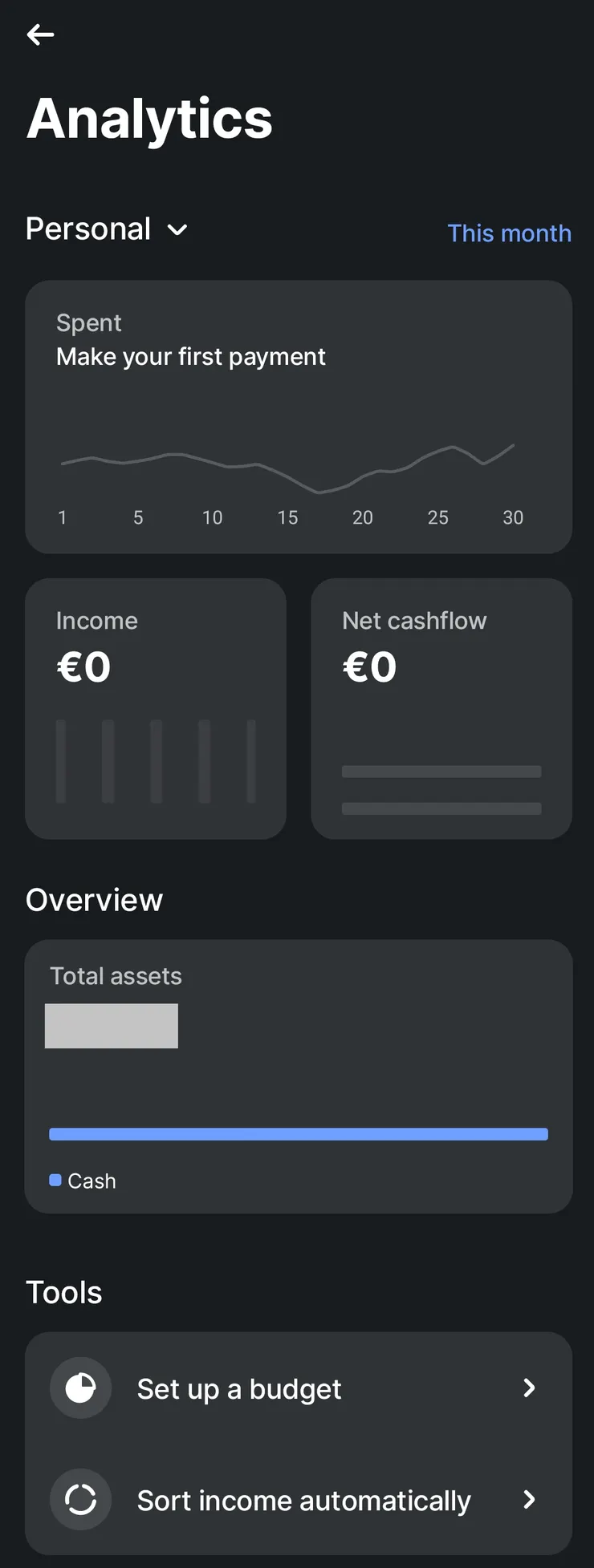Viewport: 594px width, 1568px height.
Task: Click the Personal account label
Action: 88,229
